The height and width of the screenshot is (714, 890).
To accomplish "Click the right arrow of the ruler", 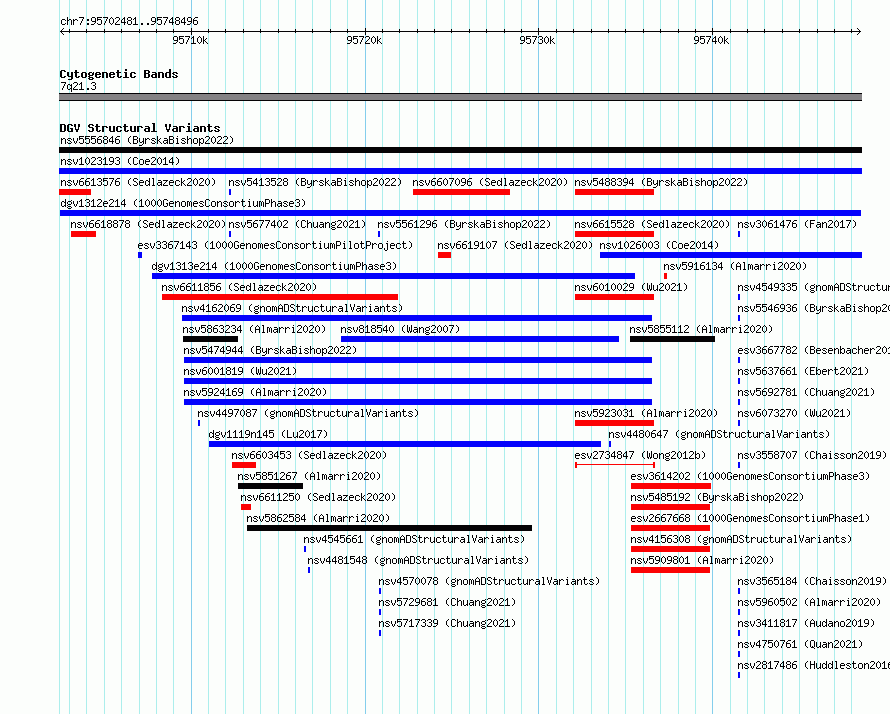I will [858, 31].
